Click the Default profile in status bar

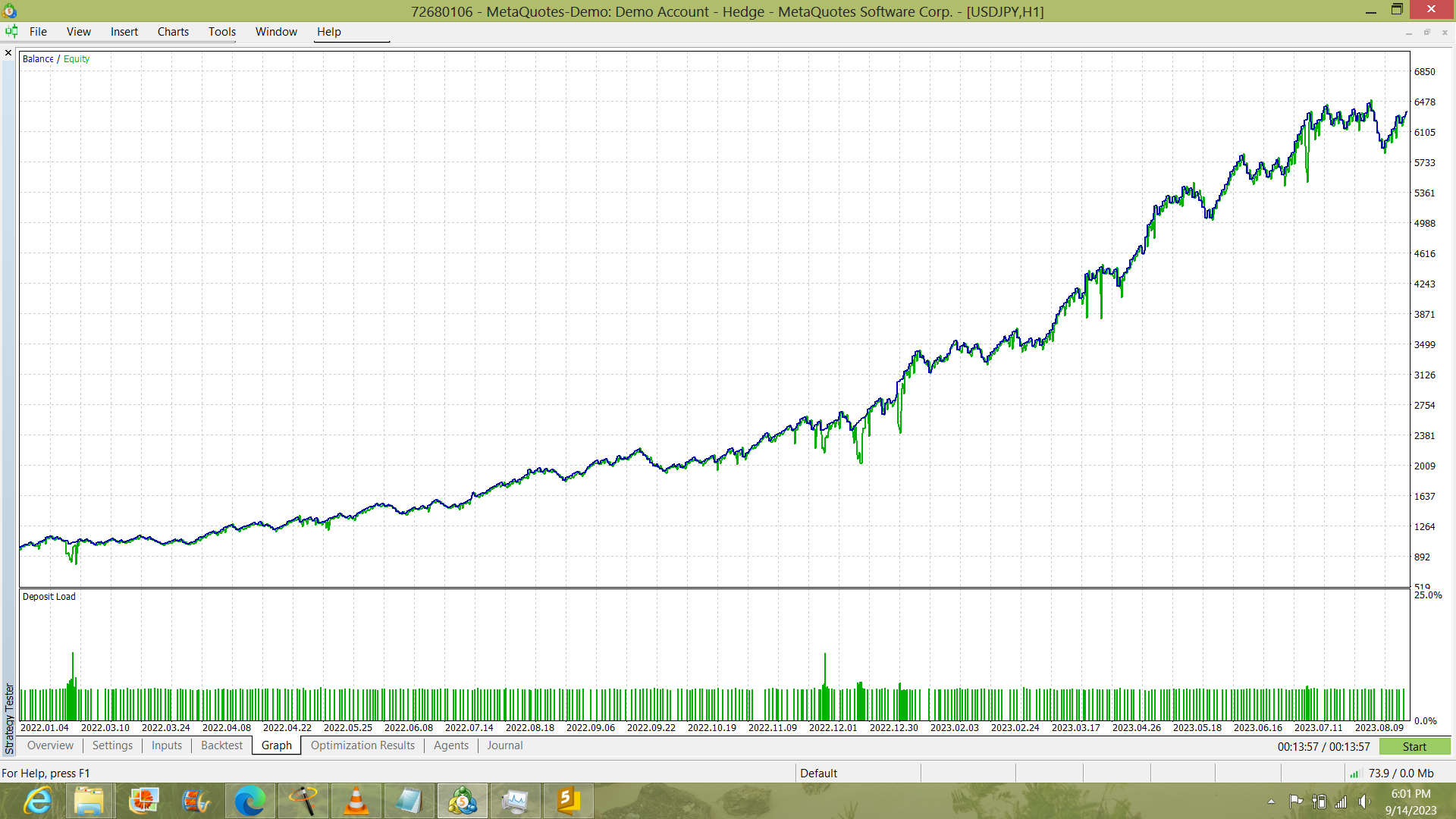pos(818,773)
